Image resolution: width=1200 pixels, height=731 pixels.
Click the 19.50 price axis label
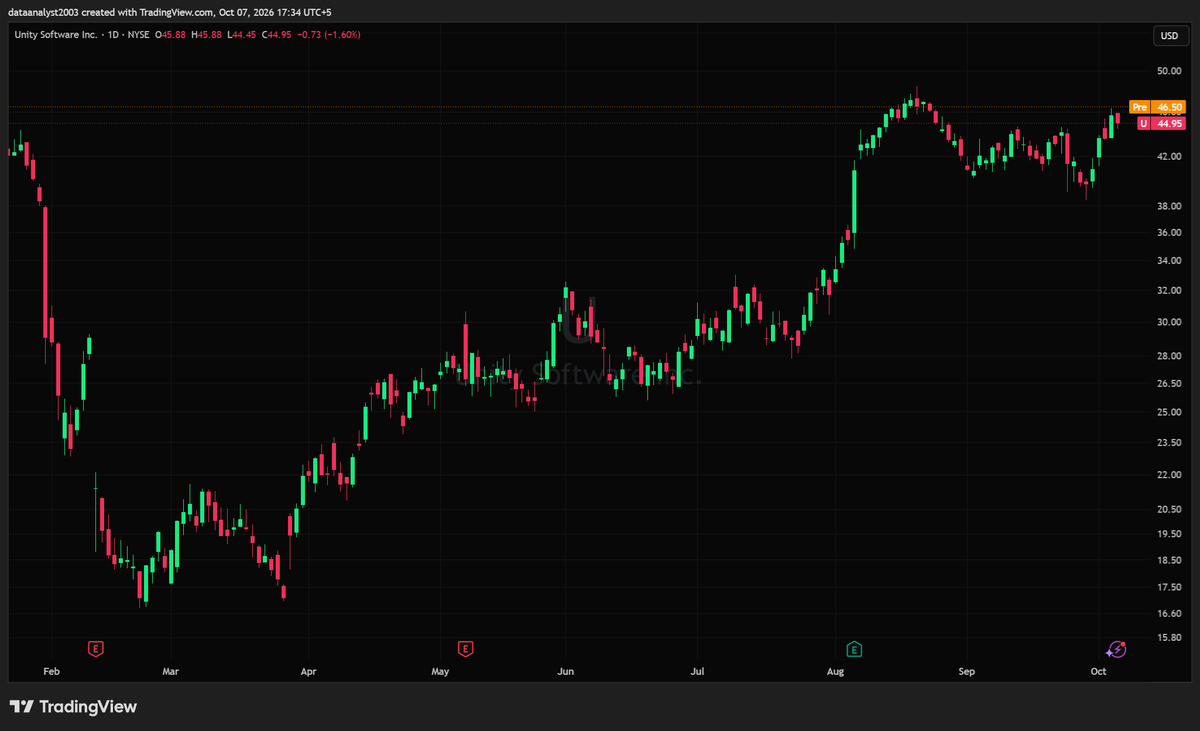(1169, 534)
